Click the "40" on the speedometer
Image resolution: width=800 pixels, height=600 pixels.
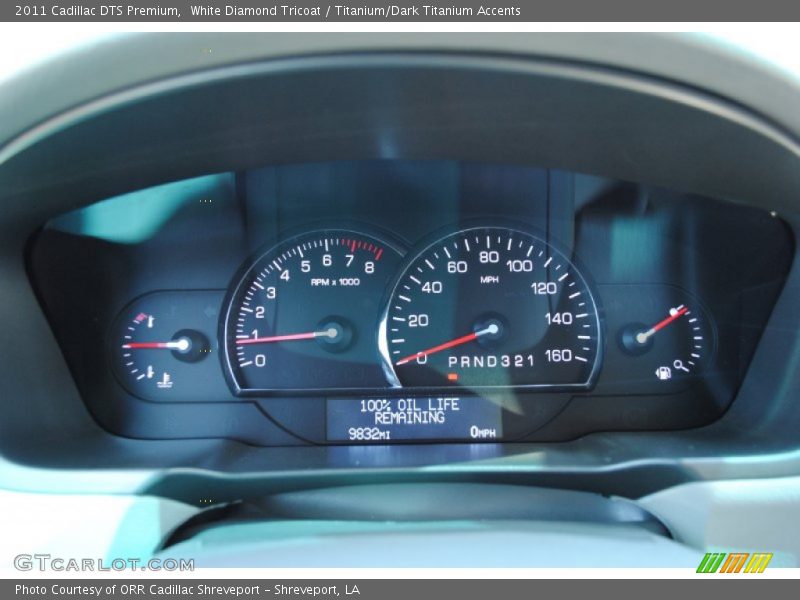432,288
